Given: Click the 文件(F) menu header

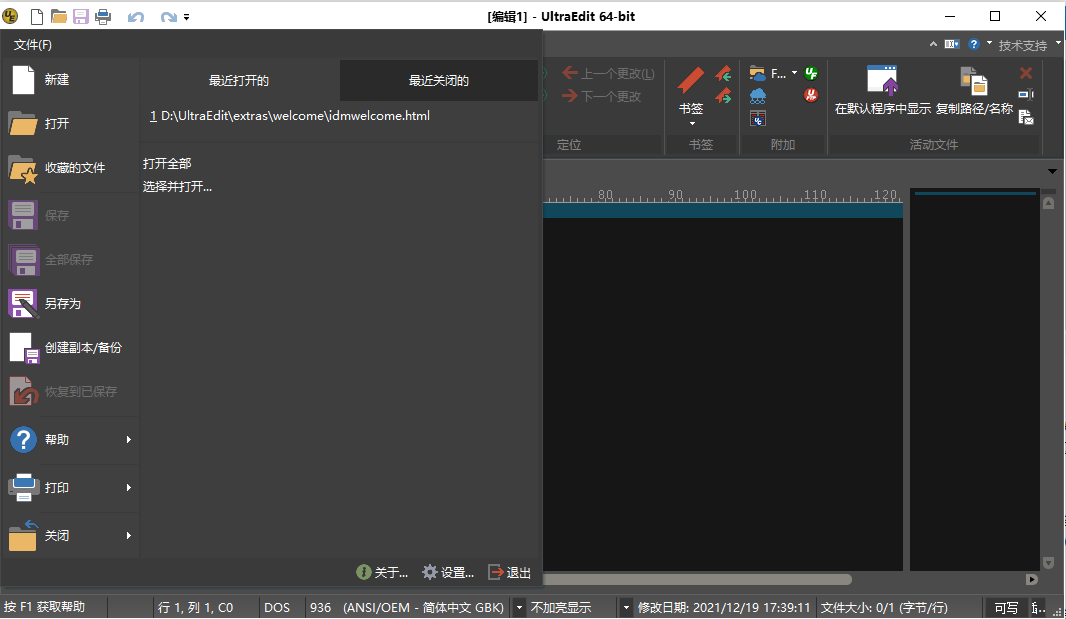Looking at the screenshot, I should point(33,45).
